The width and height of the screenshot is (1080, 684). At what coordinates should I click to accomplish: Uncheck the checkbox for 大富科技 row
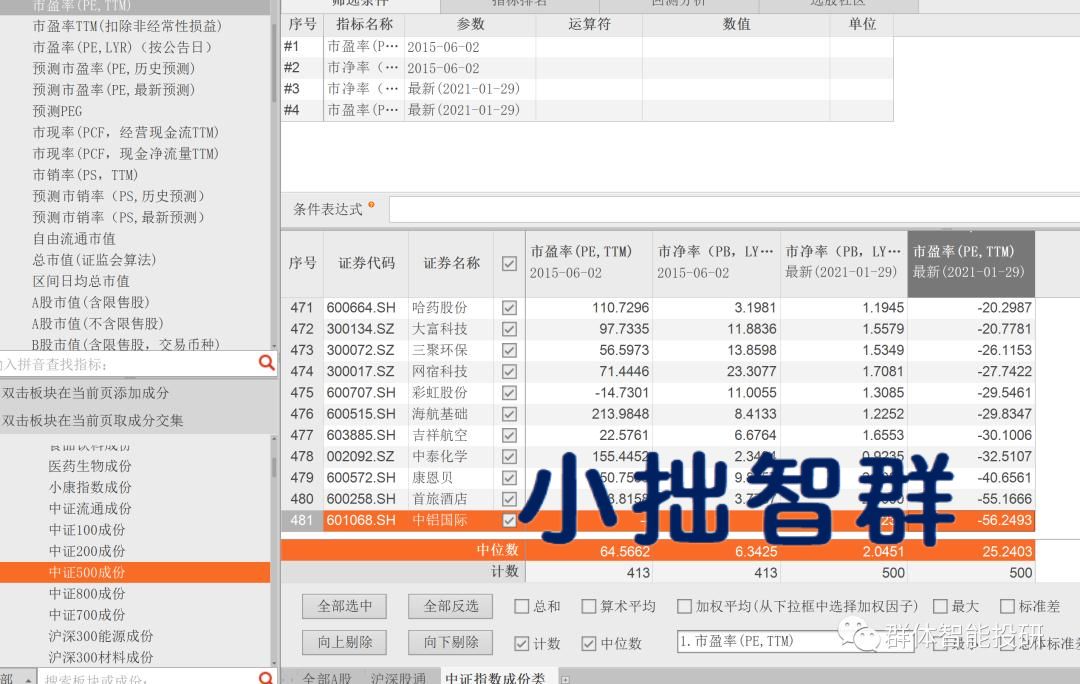tap(509, 329)
